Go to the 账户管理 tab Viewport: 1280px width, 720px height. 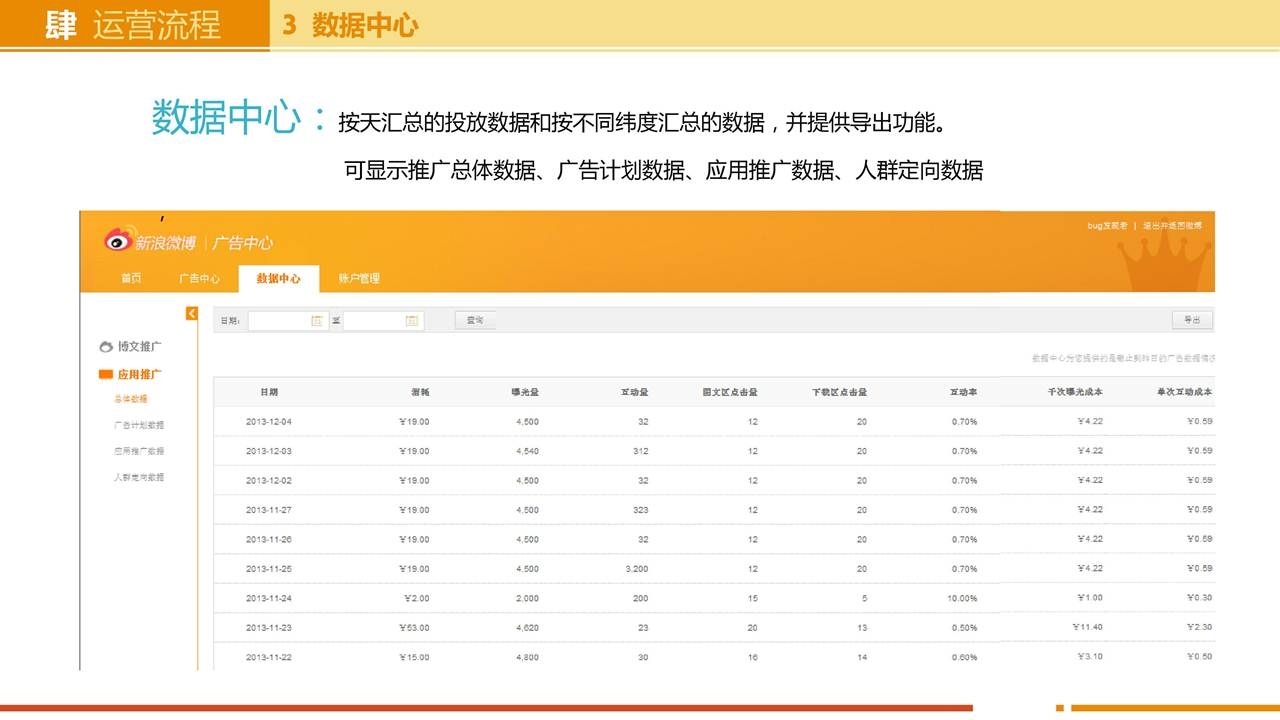pos(359,278)
